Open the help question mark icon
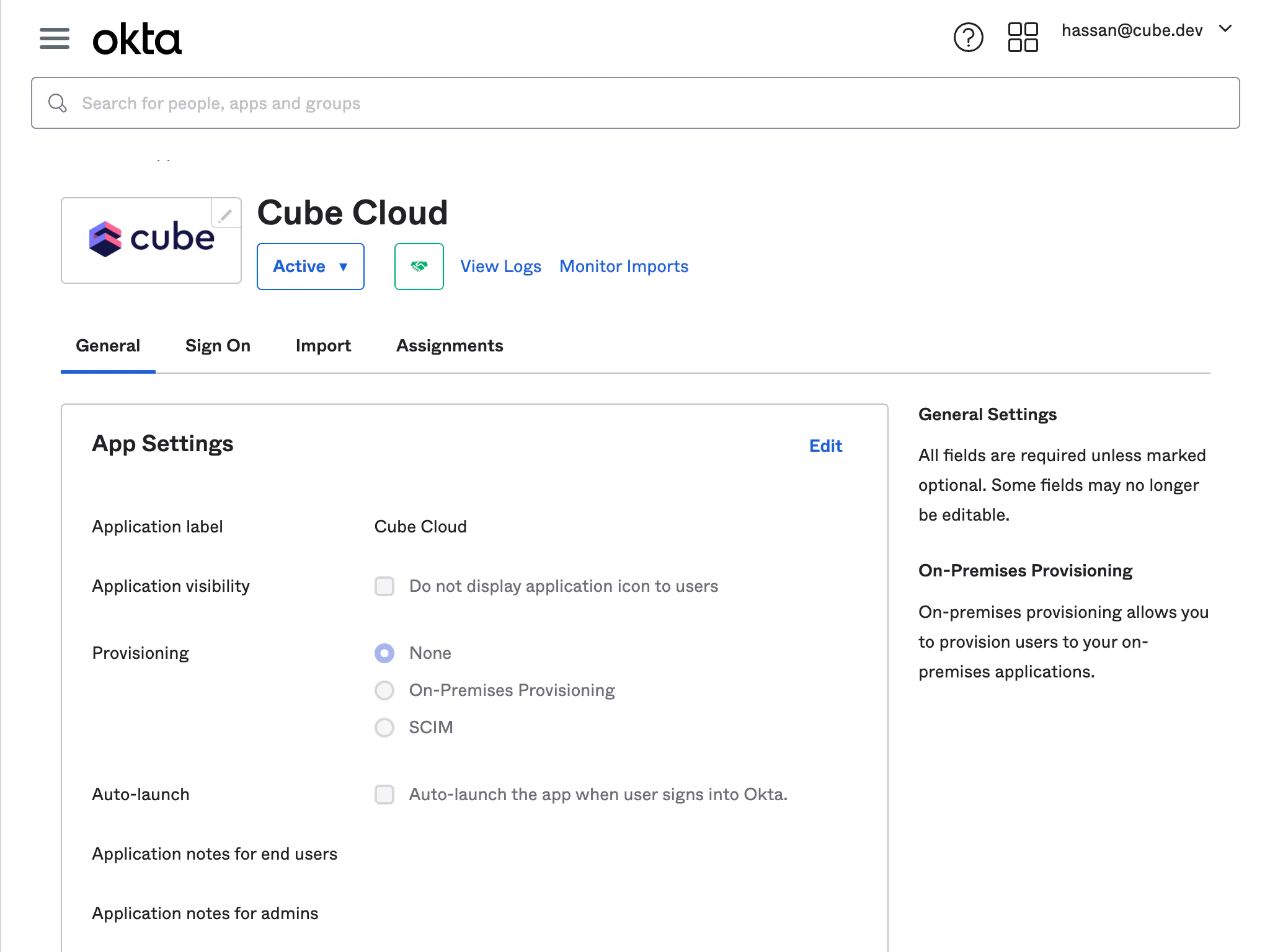The width and height of the screenshot is (1270, 952). click(x=968, y=38)
